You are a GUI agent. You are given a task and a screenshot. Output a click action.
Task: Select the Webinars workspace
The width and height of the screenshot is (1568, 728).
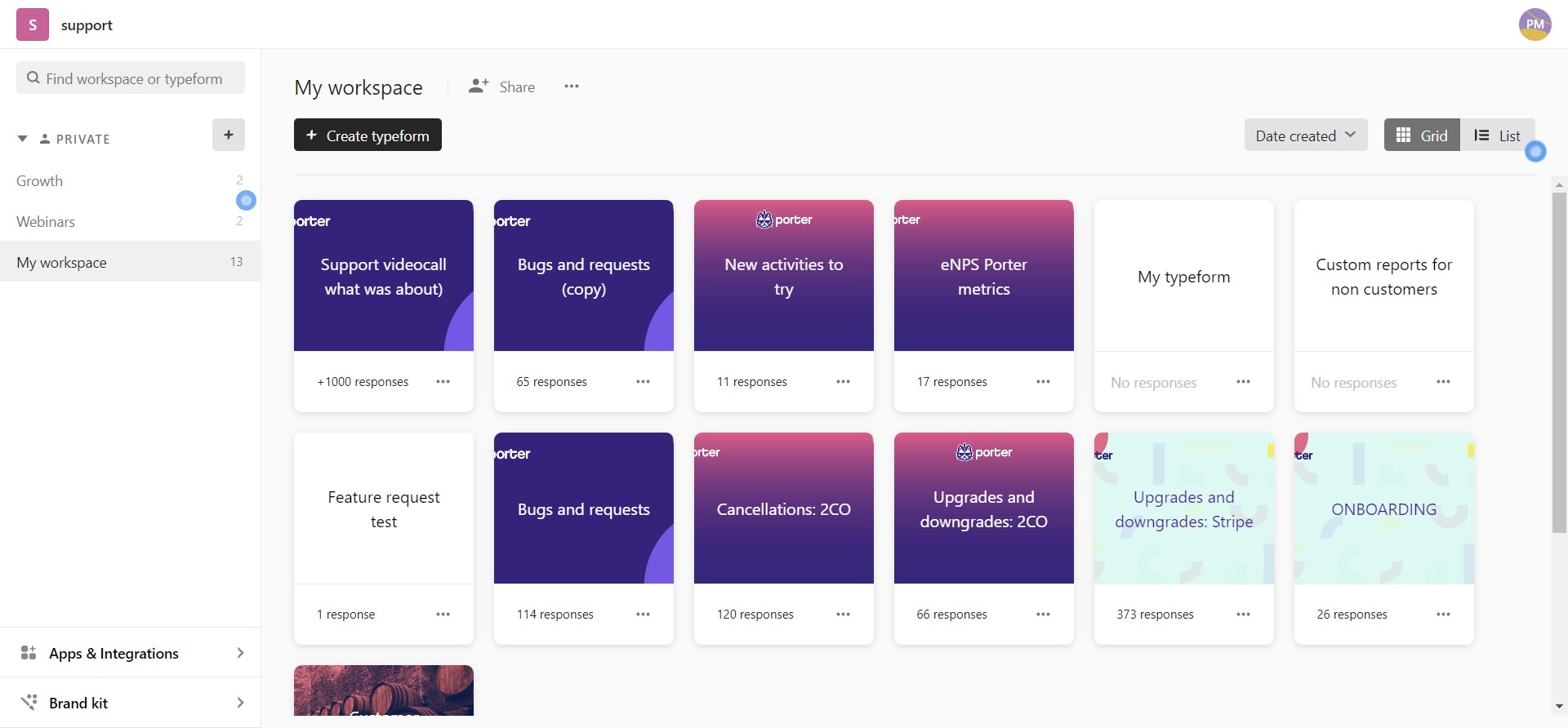tap(130, 221)
